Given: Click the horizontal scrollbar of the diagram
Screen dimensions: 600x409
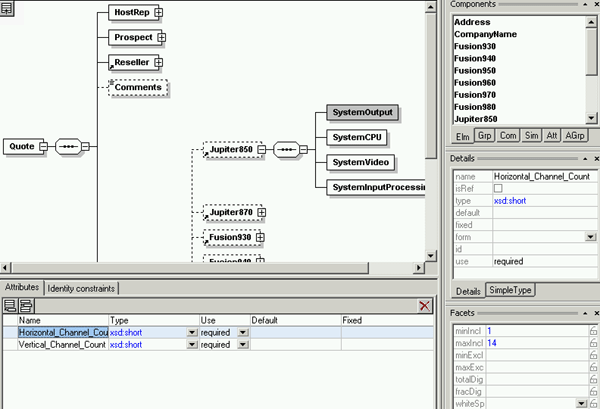Looking at the screenshot, I should [x=190, y=268].
